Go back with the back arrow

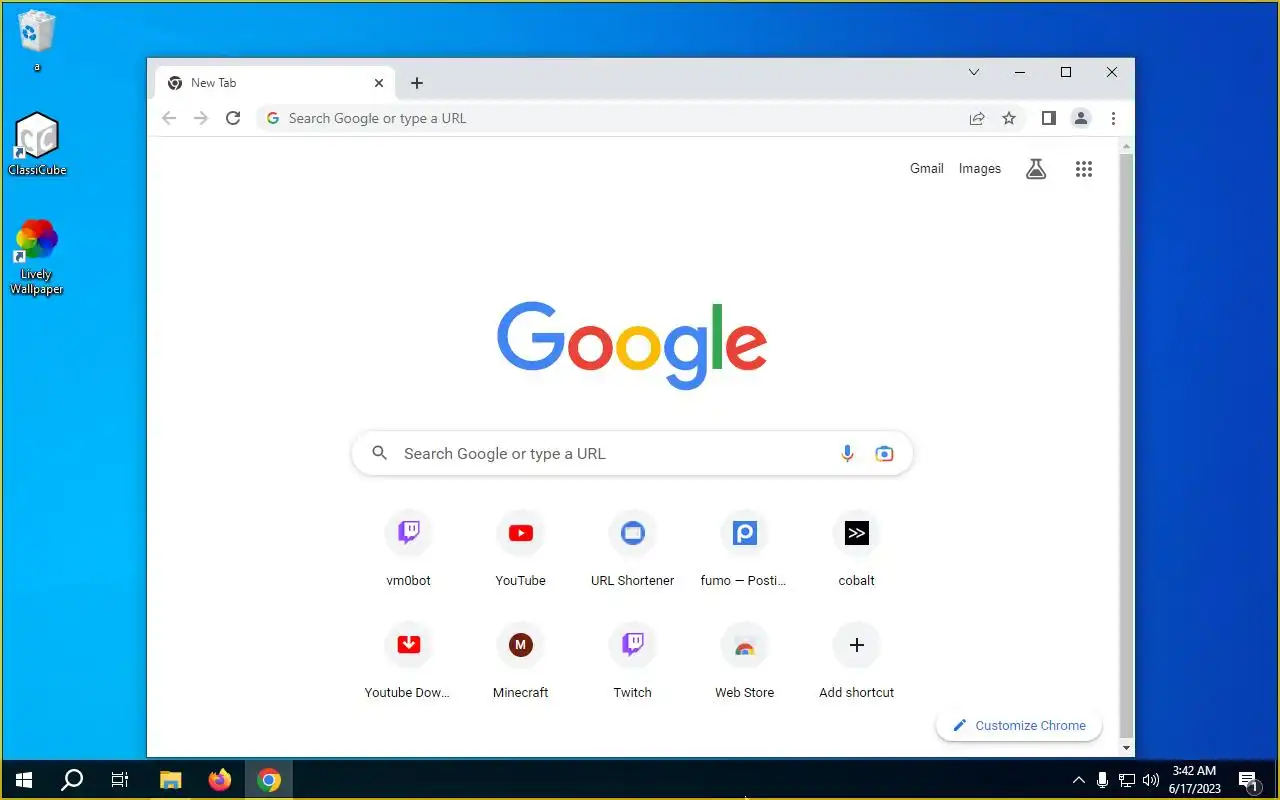(169, 118)
